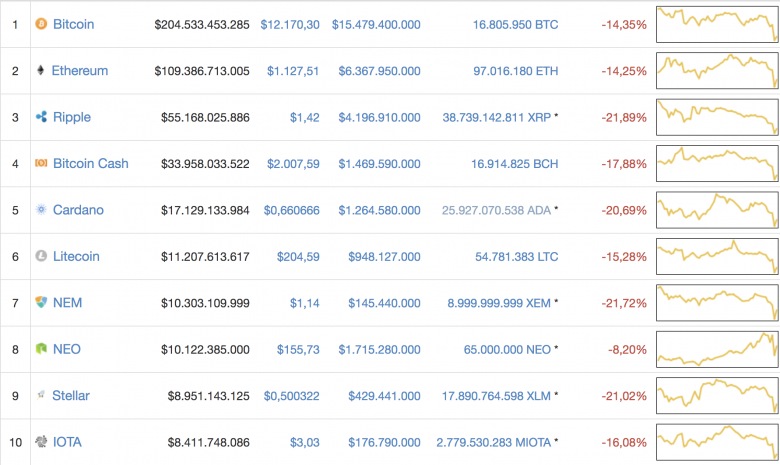Screen dimensions: 780x465
Task: Click the gray Litecoin coin icon
Action: pos(41,256)
